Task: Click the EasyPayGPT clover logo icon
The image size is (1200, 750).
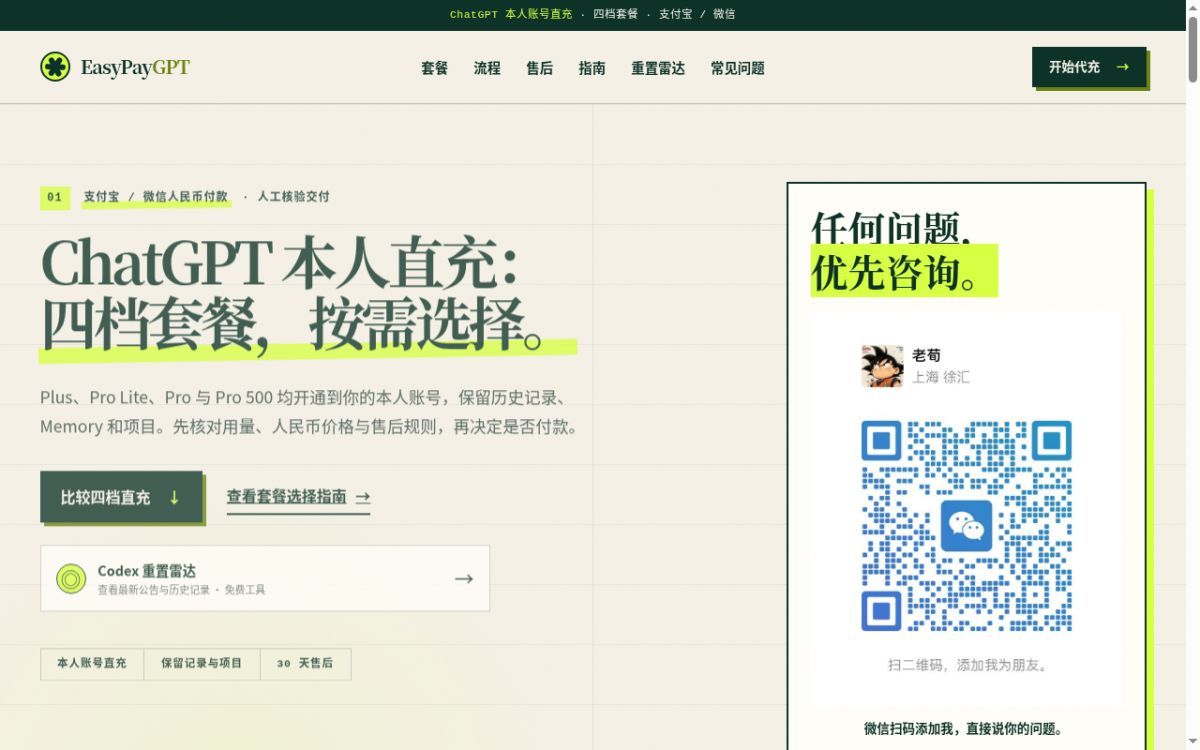Action: (55, 67)
